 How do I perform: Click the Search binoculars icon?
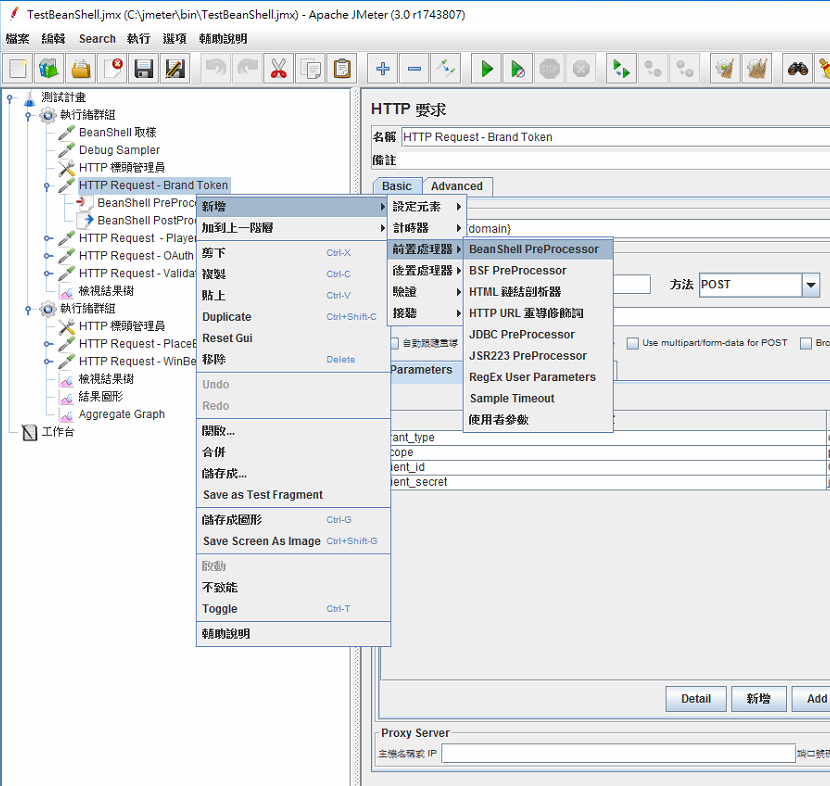tap(798, 69)
